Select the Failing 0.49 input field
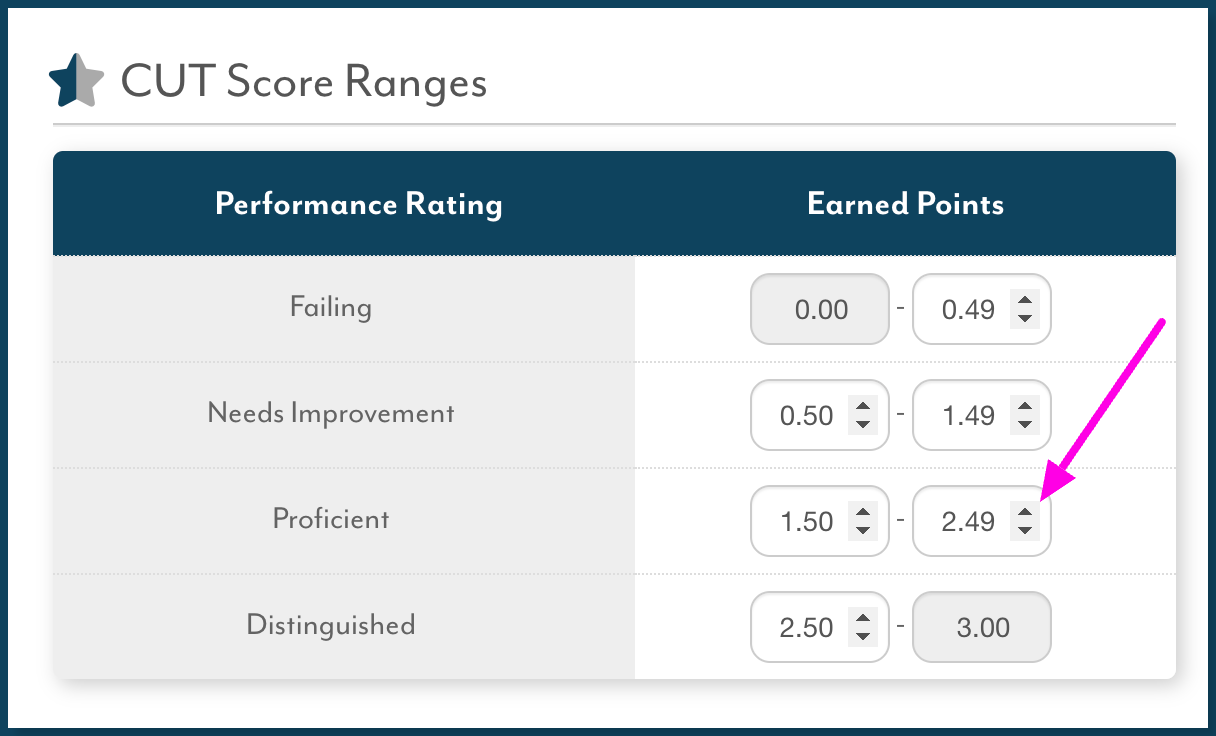The image size is (1216, 736). [x=982, y=309]
